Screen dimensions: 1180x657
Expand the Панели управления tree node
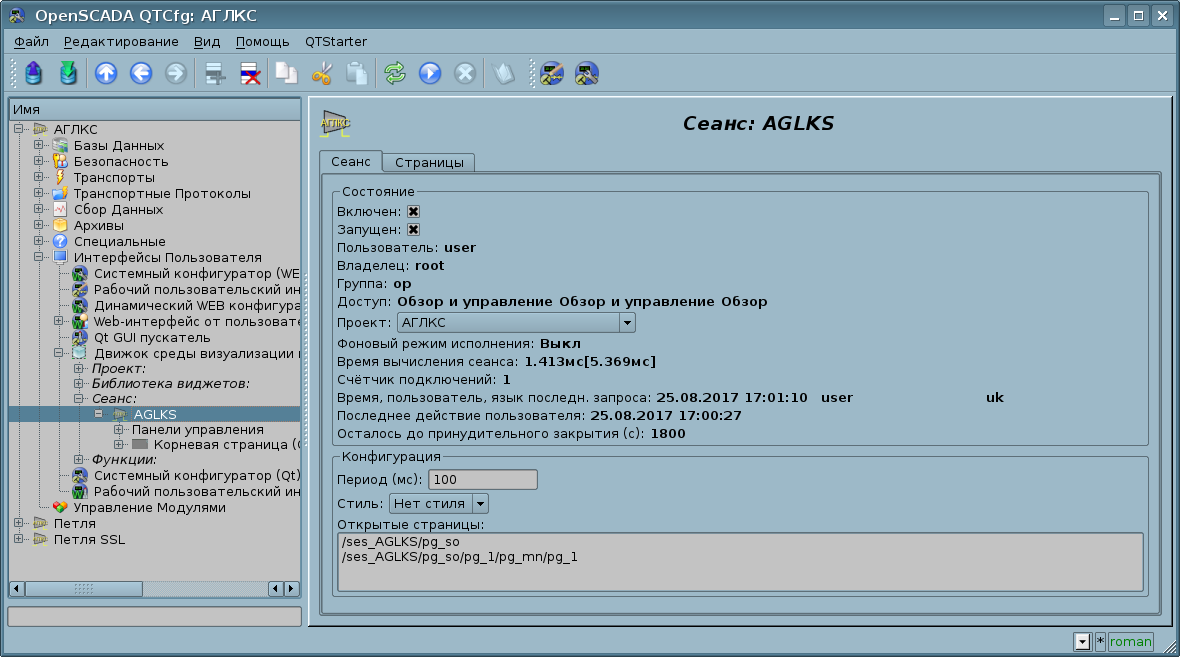coord(119,430)
